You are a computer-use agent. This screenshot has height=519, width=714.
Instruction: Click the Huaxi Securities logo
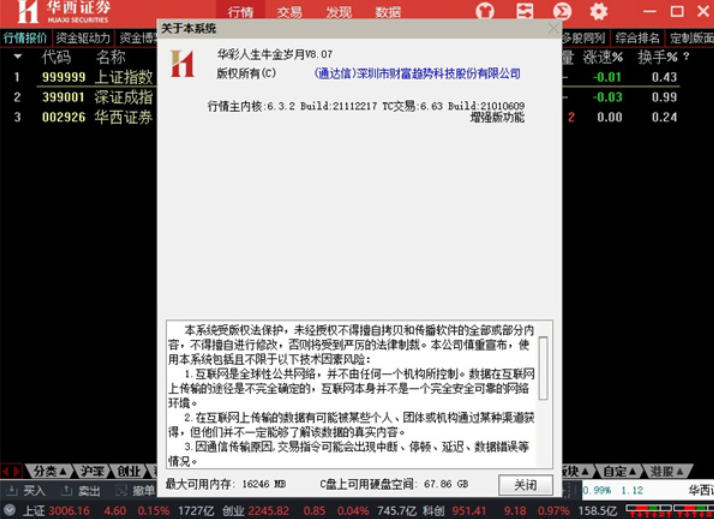click(64, 12)
